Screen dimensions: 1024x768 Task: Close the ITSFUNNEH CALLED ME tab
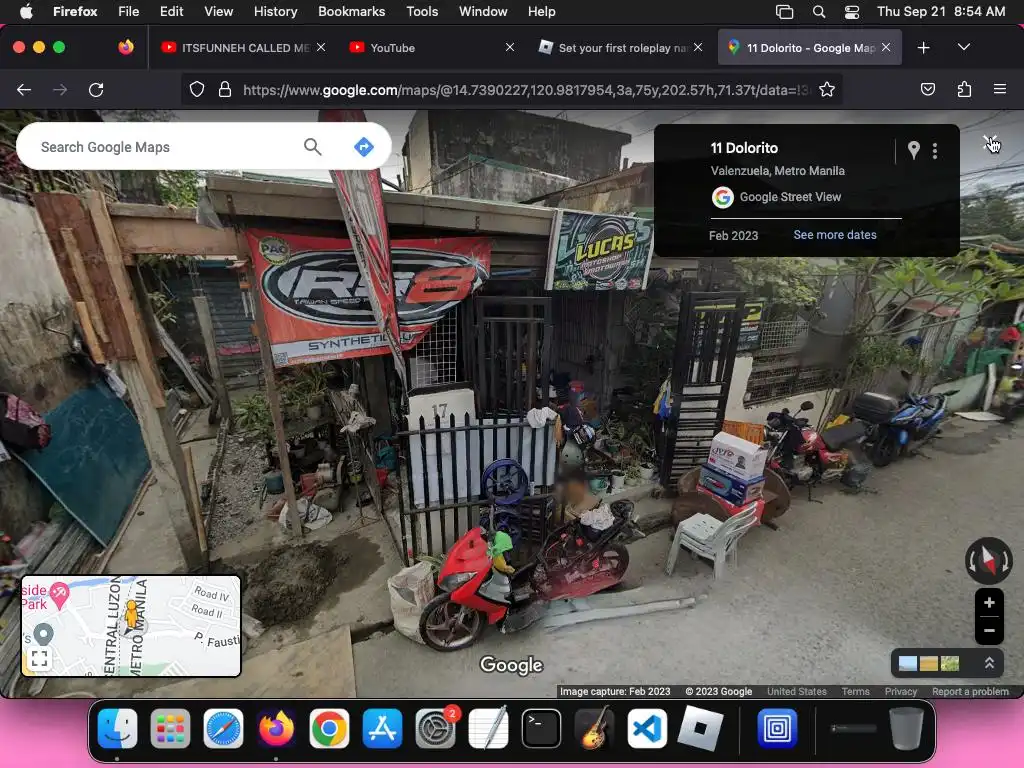pyautogui.click(x=321, y=47)
